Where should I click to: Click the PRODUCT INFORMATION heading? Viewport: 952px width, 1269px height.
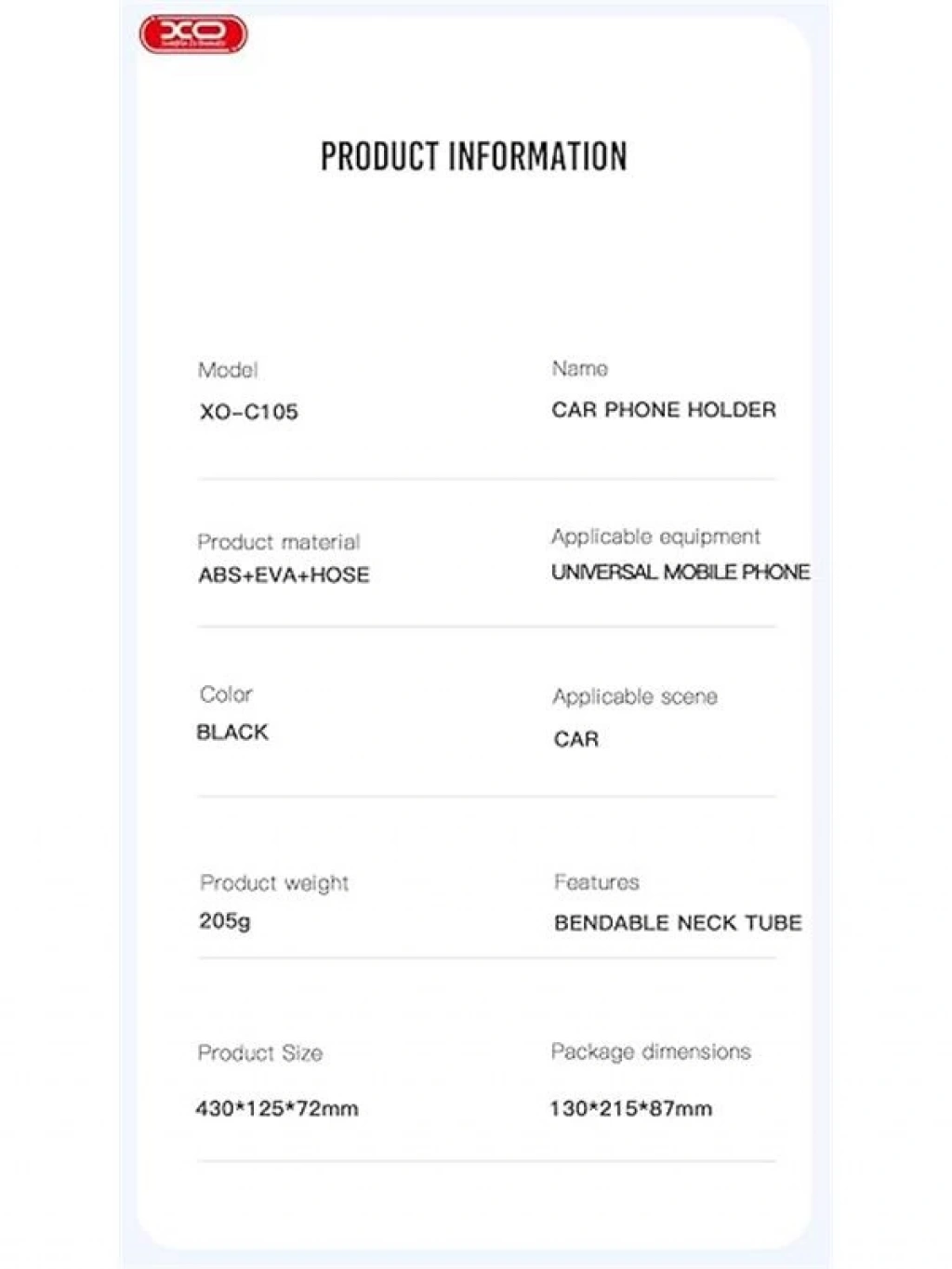tap(474, 156)
